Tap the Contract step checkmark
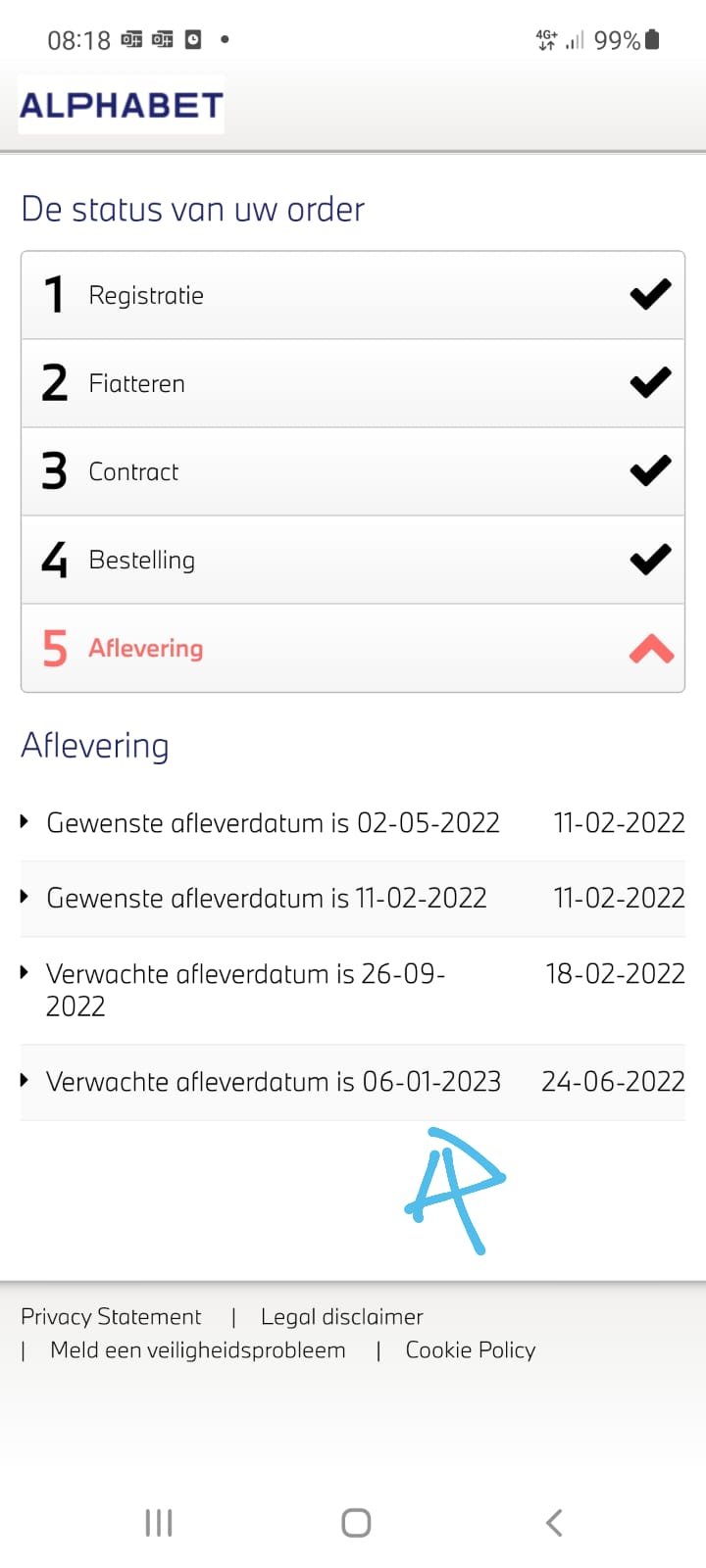The width and height of the screenshot is (706, 1568). pyautogui.click(x=650, y=470)
